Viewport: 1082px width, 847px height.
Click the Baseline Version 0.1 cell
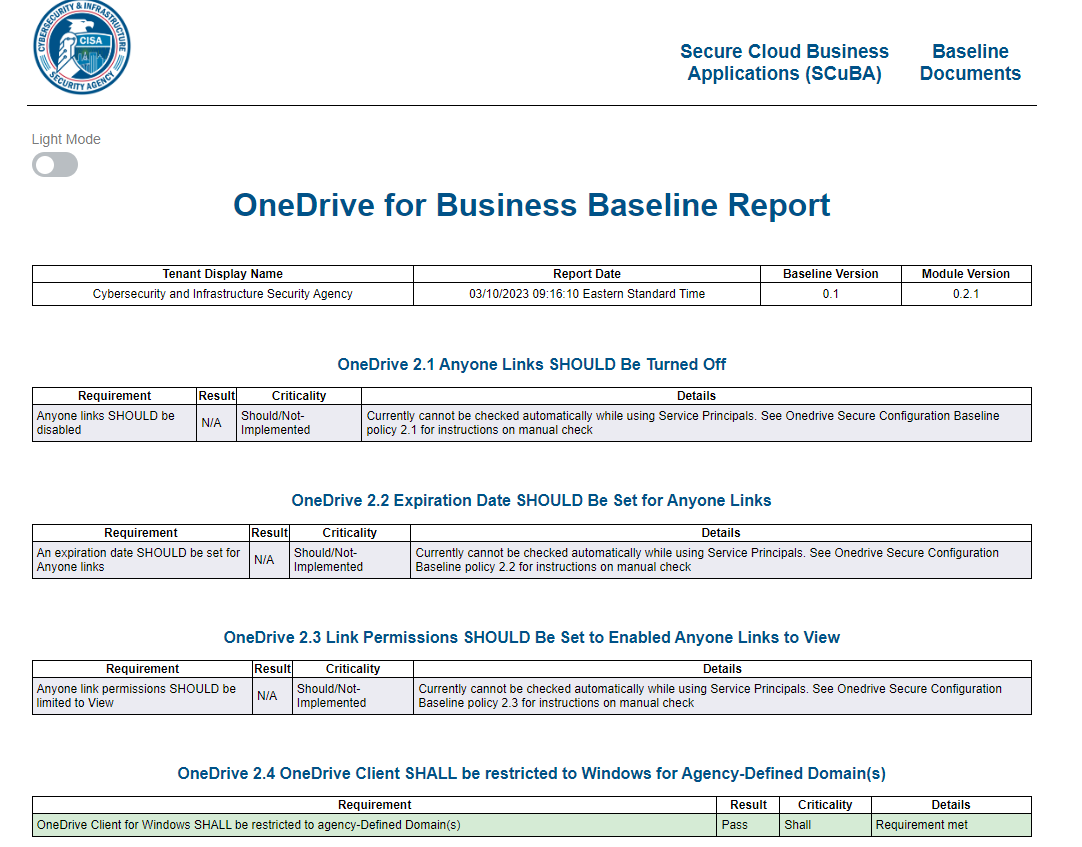click(x=830, y=293)
